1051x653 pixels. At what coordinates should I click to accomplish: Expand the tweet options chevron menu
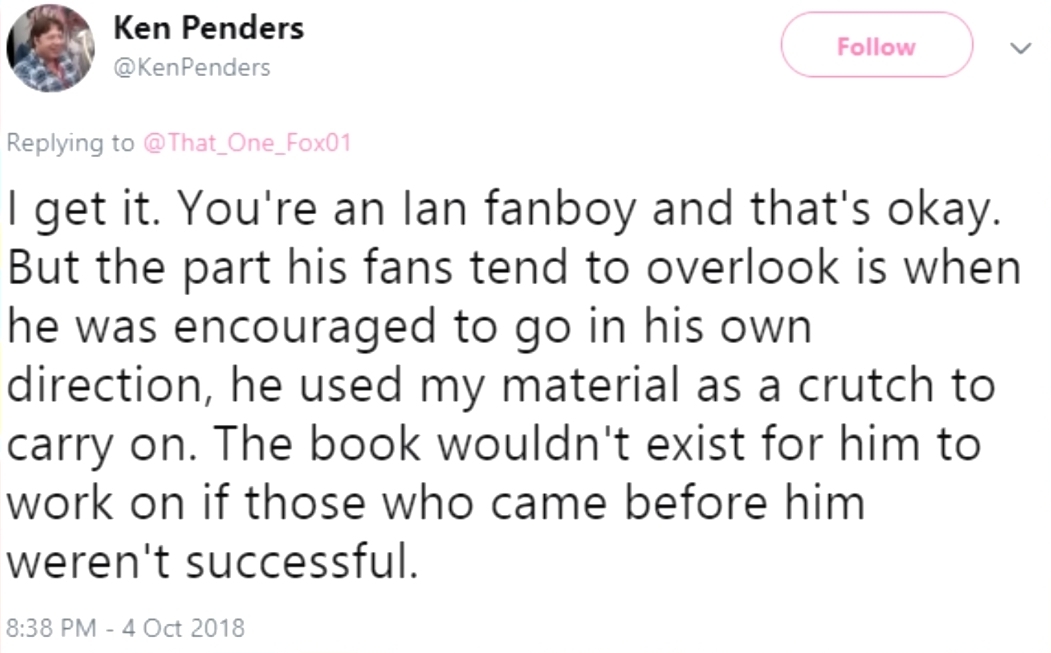coord(1020,48)
